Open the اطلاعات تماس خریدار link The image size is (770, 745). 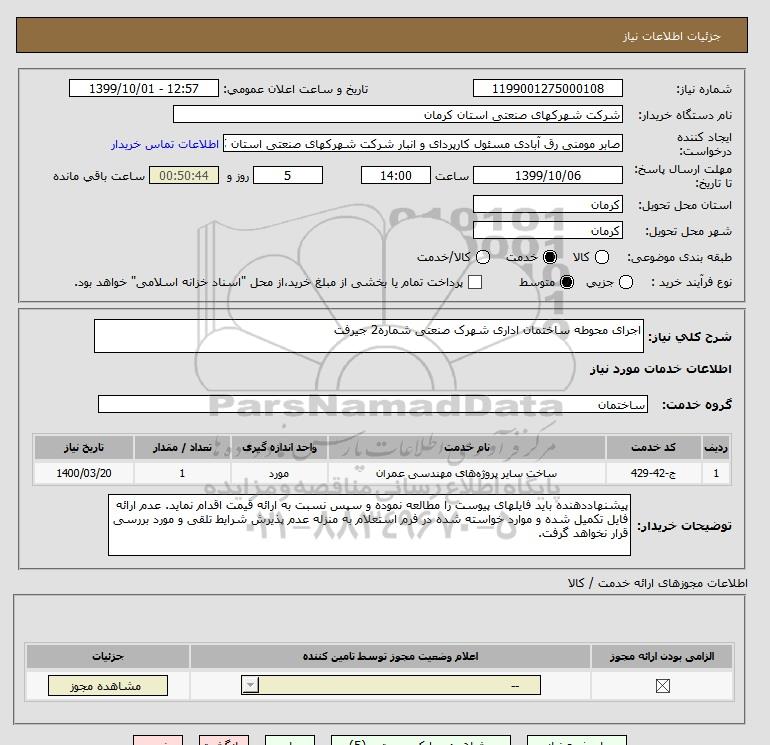pos(165,144)
